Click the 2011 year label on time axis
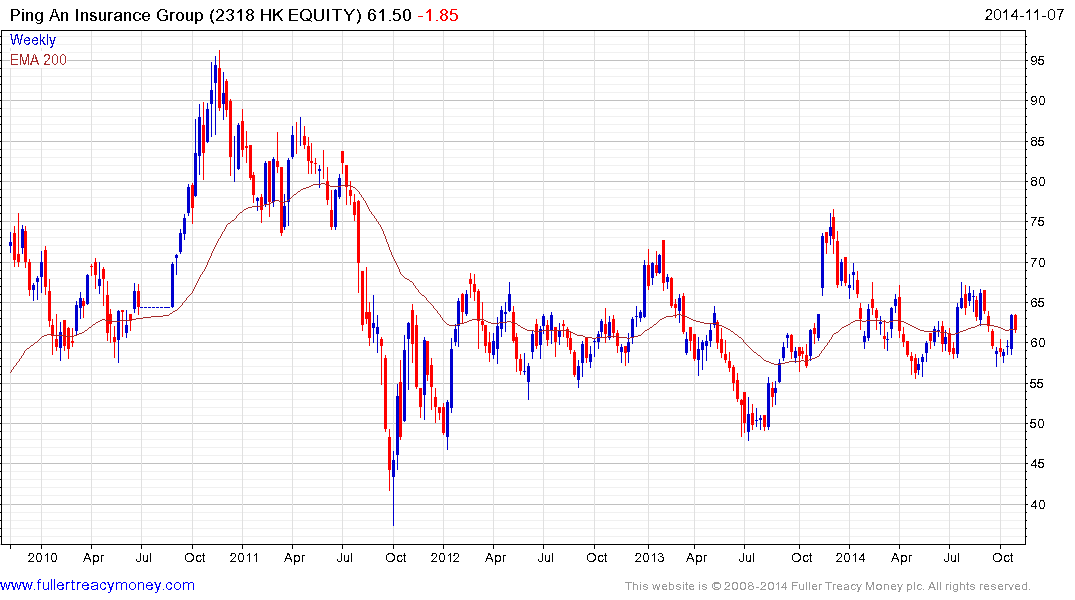 coord(244,557)
